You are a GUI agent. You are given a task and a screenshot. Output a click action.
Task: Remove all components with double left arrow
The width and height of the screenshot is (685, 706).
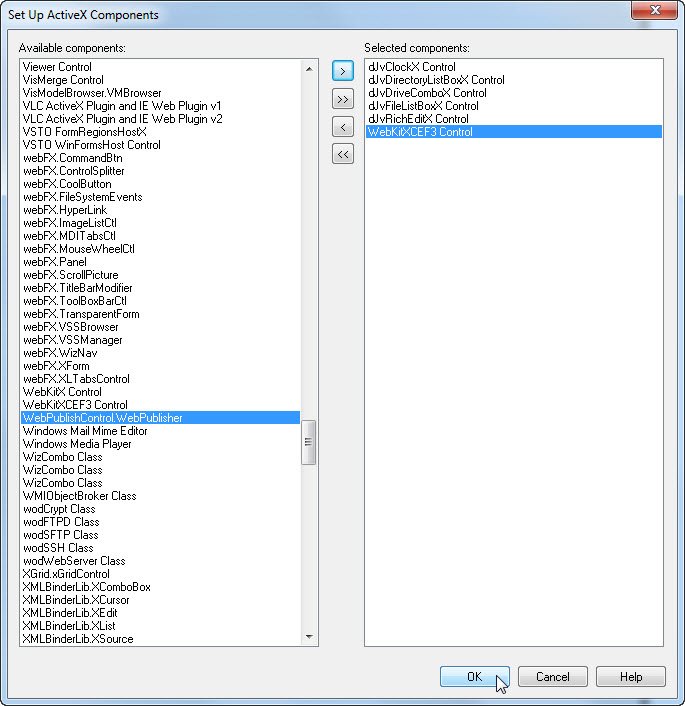click(x=342, y=154)
